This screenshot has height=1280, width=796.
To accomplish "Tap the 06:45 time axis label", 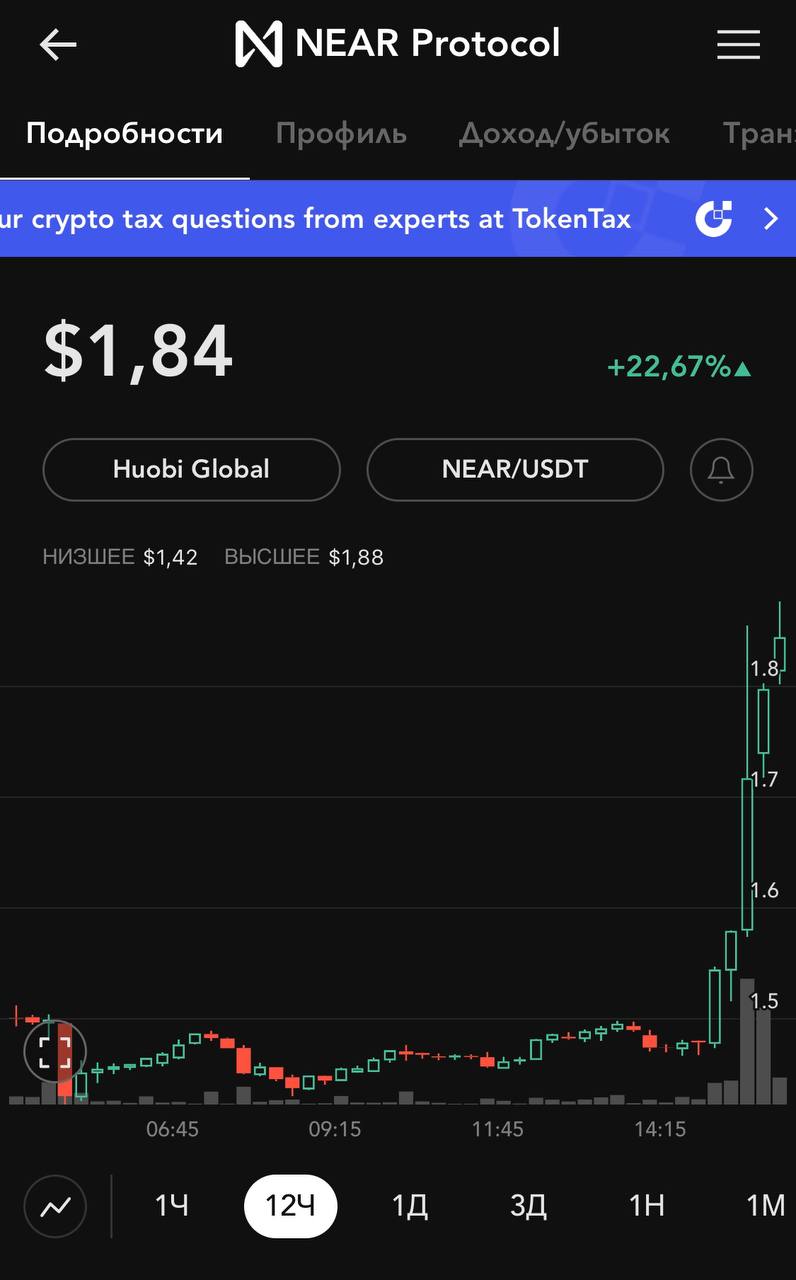I will pos(172,1129).
